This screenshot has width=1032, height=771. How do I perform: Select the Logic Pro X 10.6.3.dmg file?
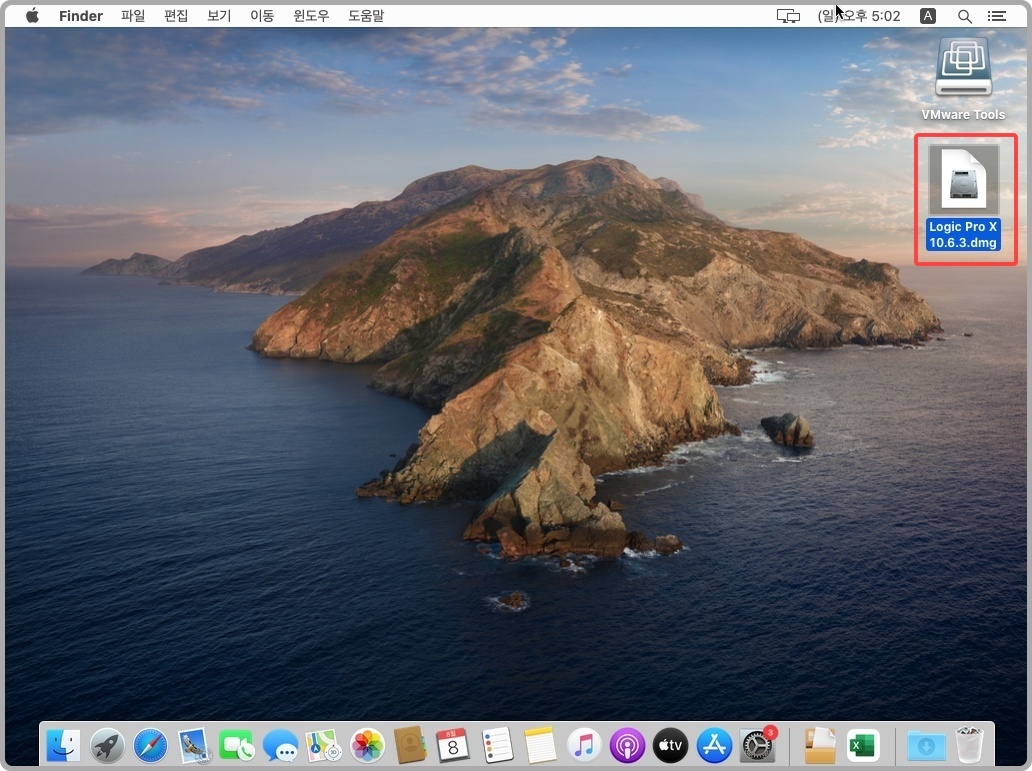964,198
